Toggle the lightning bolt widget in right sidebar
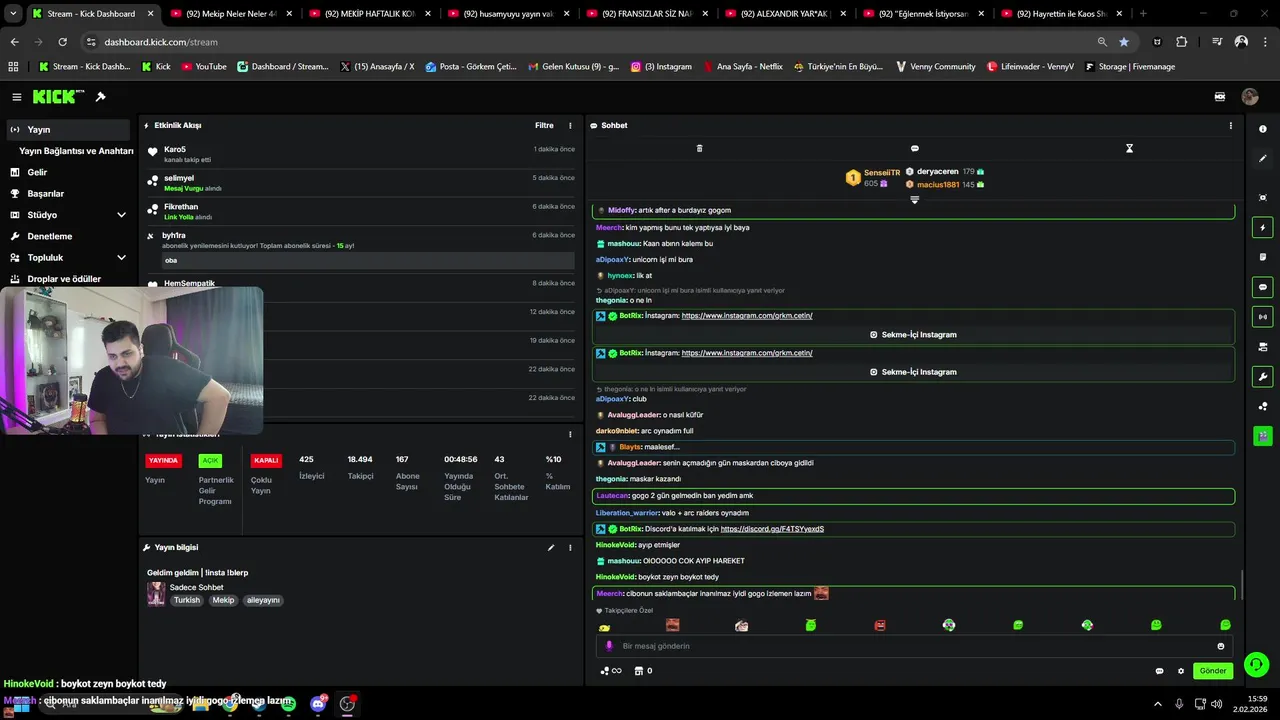 pyautogui.click(x=1263, y=228)
